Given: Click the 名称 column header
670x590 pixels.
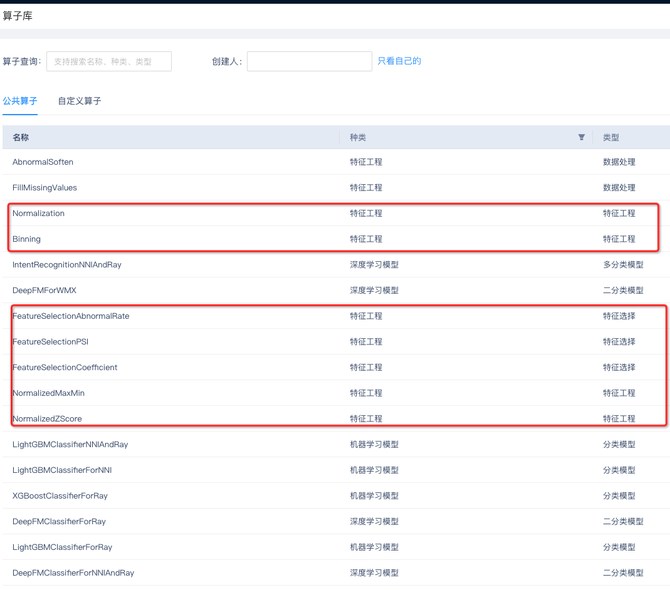Looking at the screenshot, I should [x=21, y=137].
